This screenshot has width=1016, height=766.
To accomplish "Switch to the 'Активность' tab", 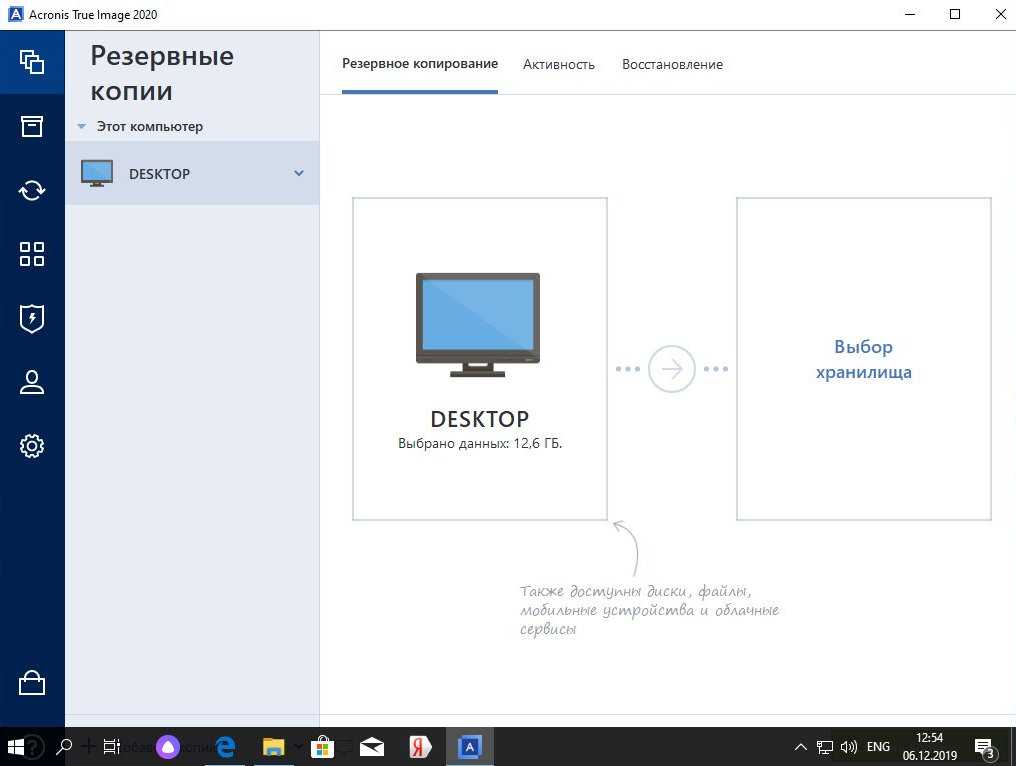I will coord(558,64).
